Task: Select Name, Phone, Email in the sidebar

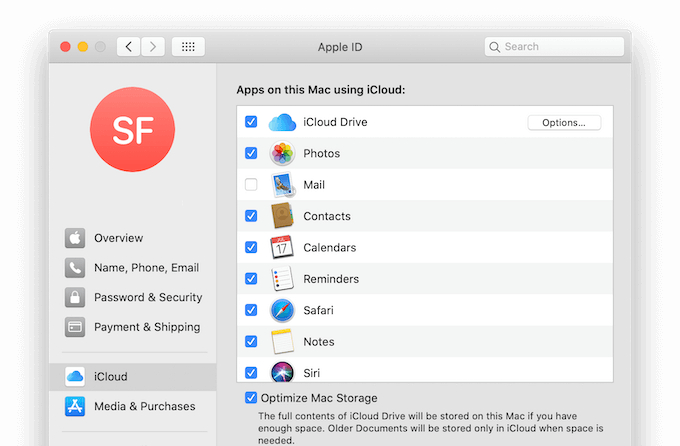Action: point(133,268)
